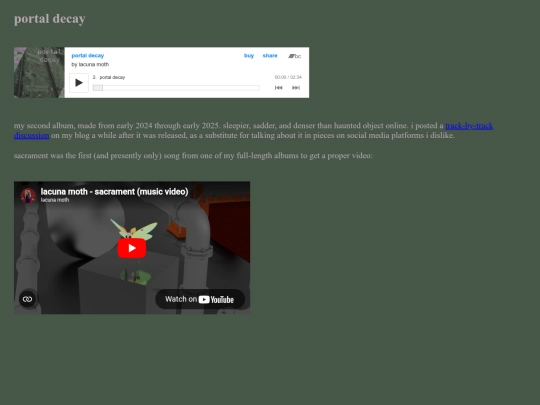Viewport: 540px width, 405px height.
Task: Click the portal decay page heading
Action: pyautogui.click(x=50, y=19)
